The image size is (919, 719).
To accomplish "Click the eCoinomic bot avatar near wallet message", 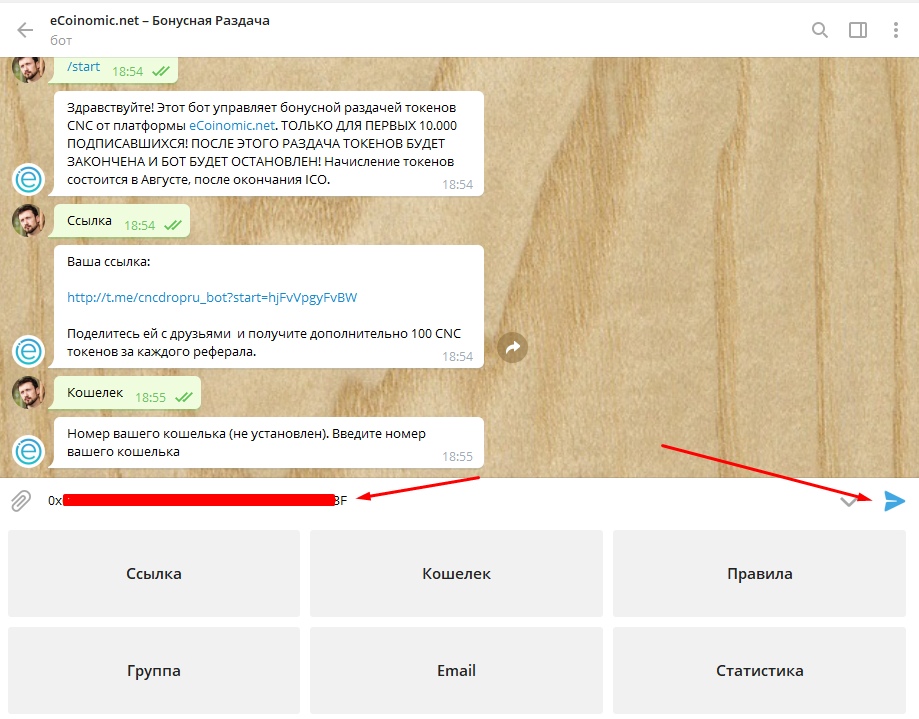I will [28, 452].
